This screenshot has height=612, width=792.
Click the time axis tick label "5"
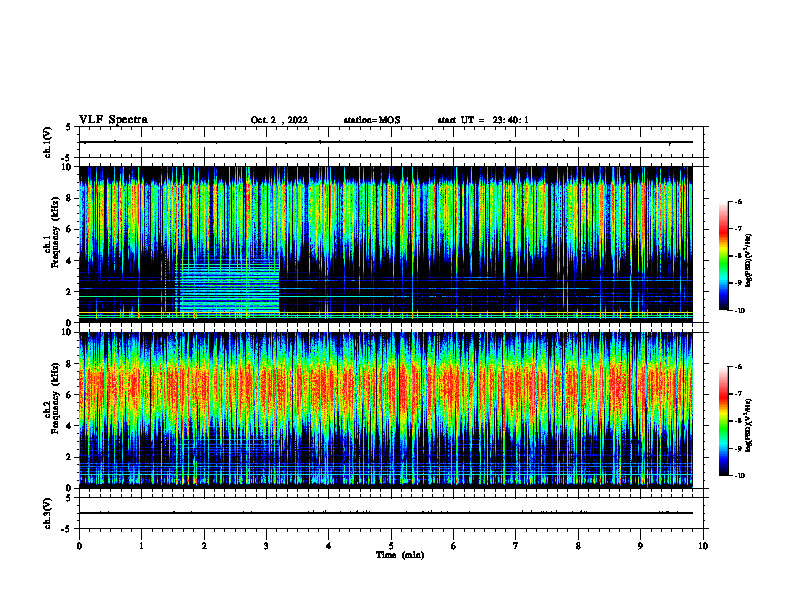pos(391,546)
